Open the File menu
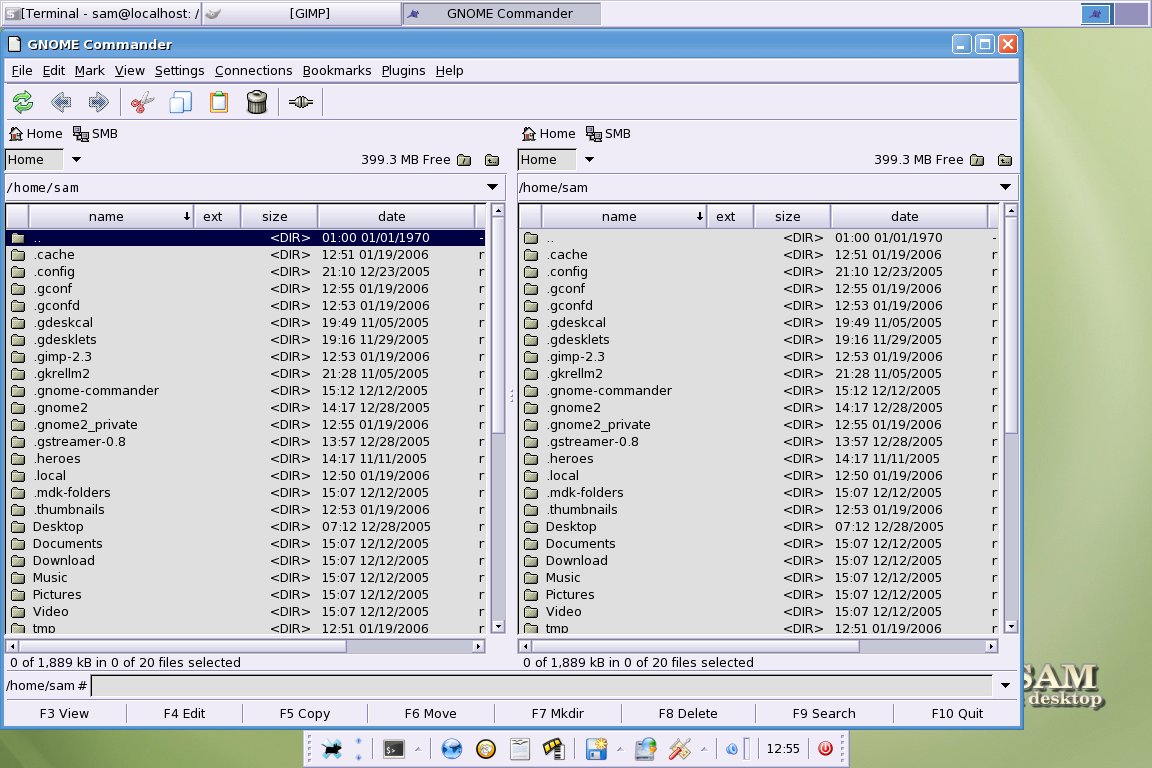Image resolution: width=1152 pixels, height=768 pixels. pos(22,71)
